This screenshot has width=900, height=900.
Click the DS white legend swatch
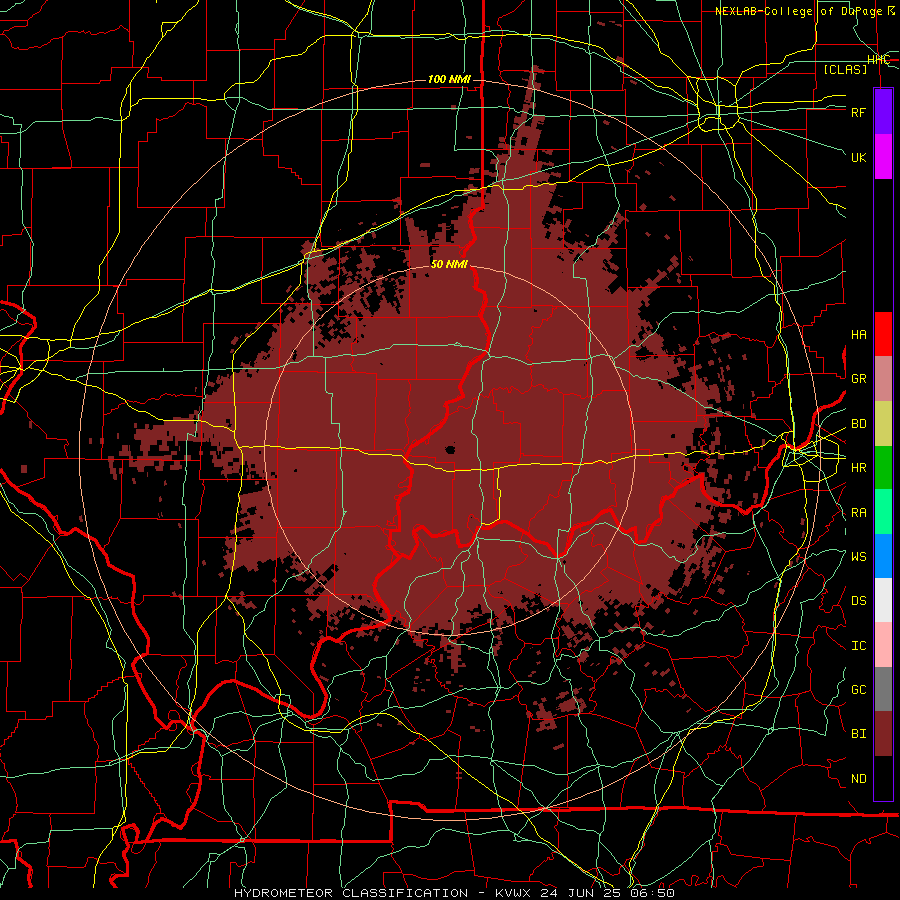pos(883,600)
